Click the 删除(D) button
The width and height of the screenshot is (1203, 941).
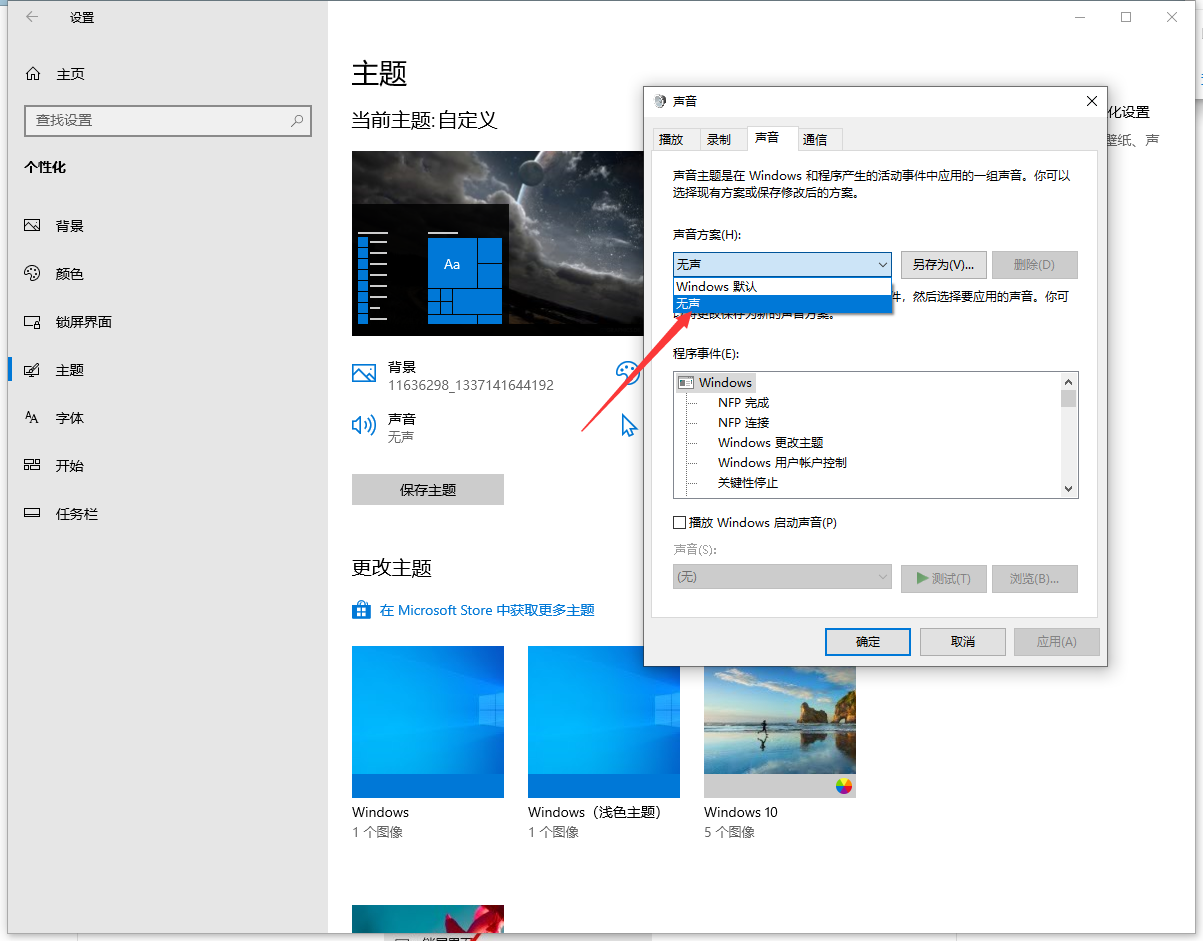click(1035, 264)
